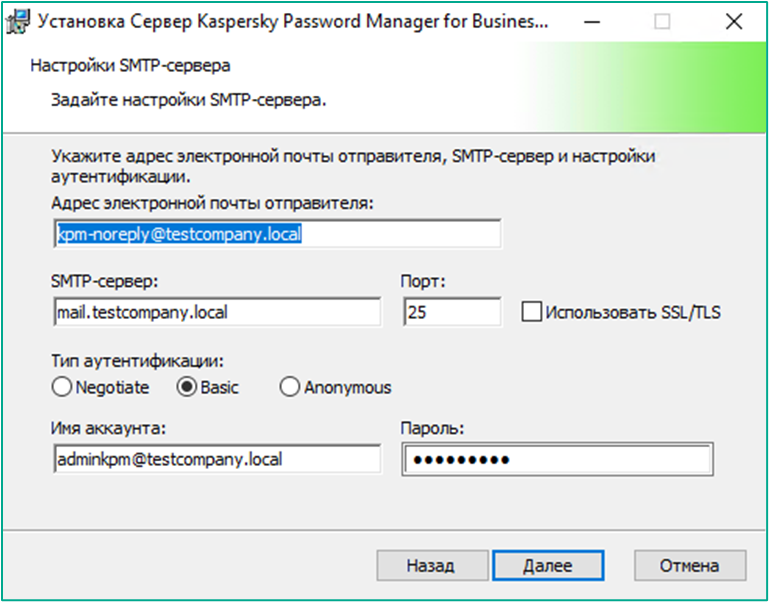Click the installer icon in the title bar

19,22
